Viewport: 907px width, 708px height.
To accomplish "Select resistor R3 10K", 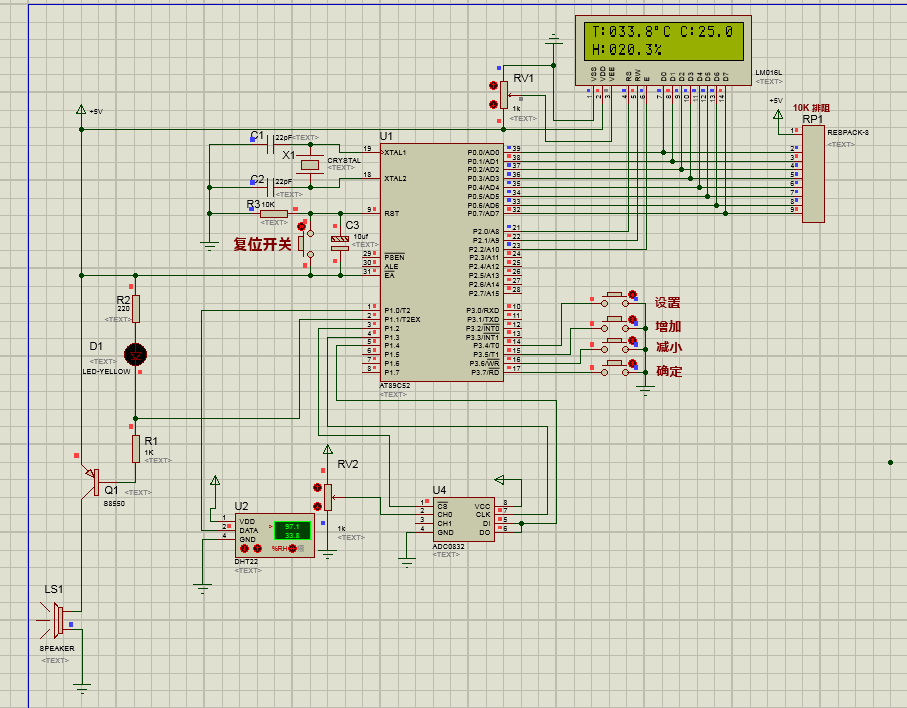I will [x=274, y=213].
